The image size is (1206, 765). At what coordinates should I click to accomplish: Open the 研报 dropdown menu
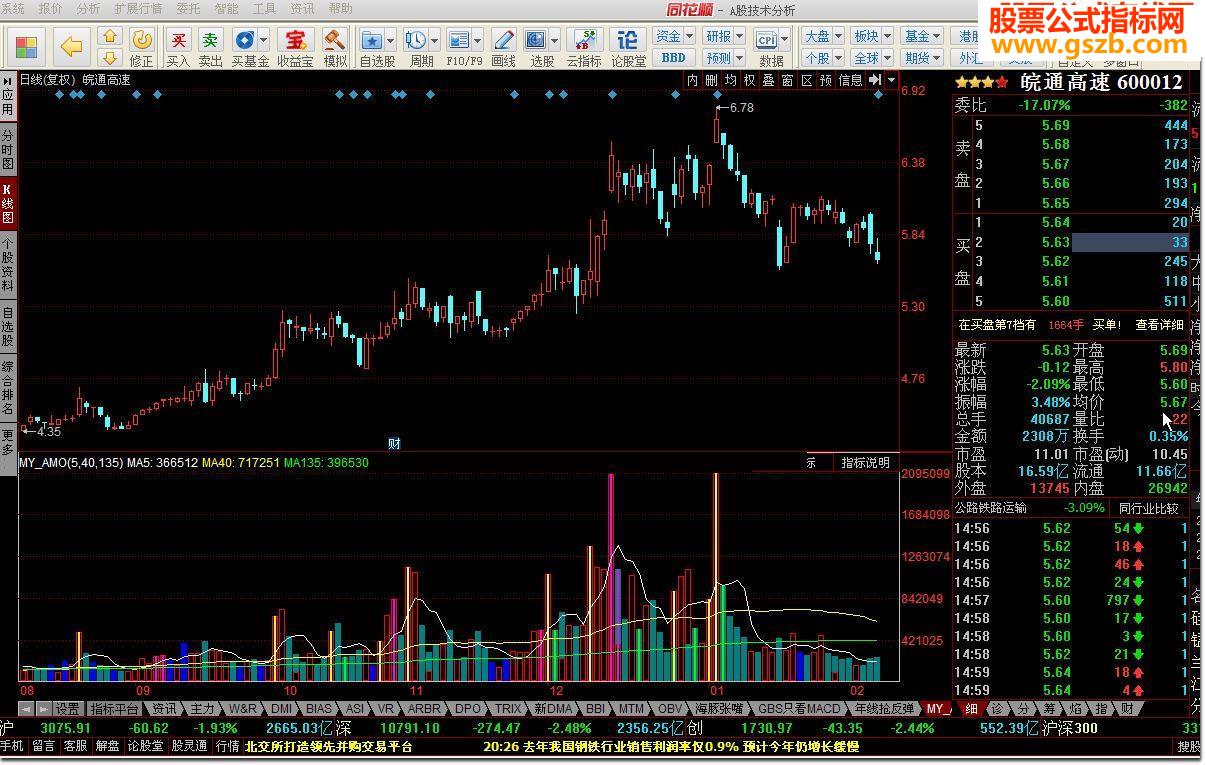click(x=725, y=36)
